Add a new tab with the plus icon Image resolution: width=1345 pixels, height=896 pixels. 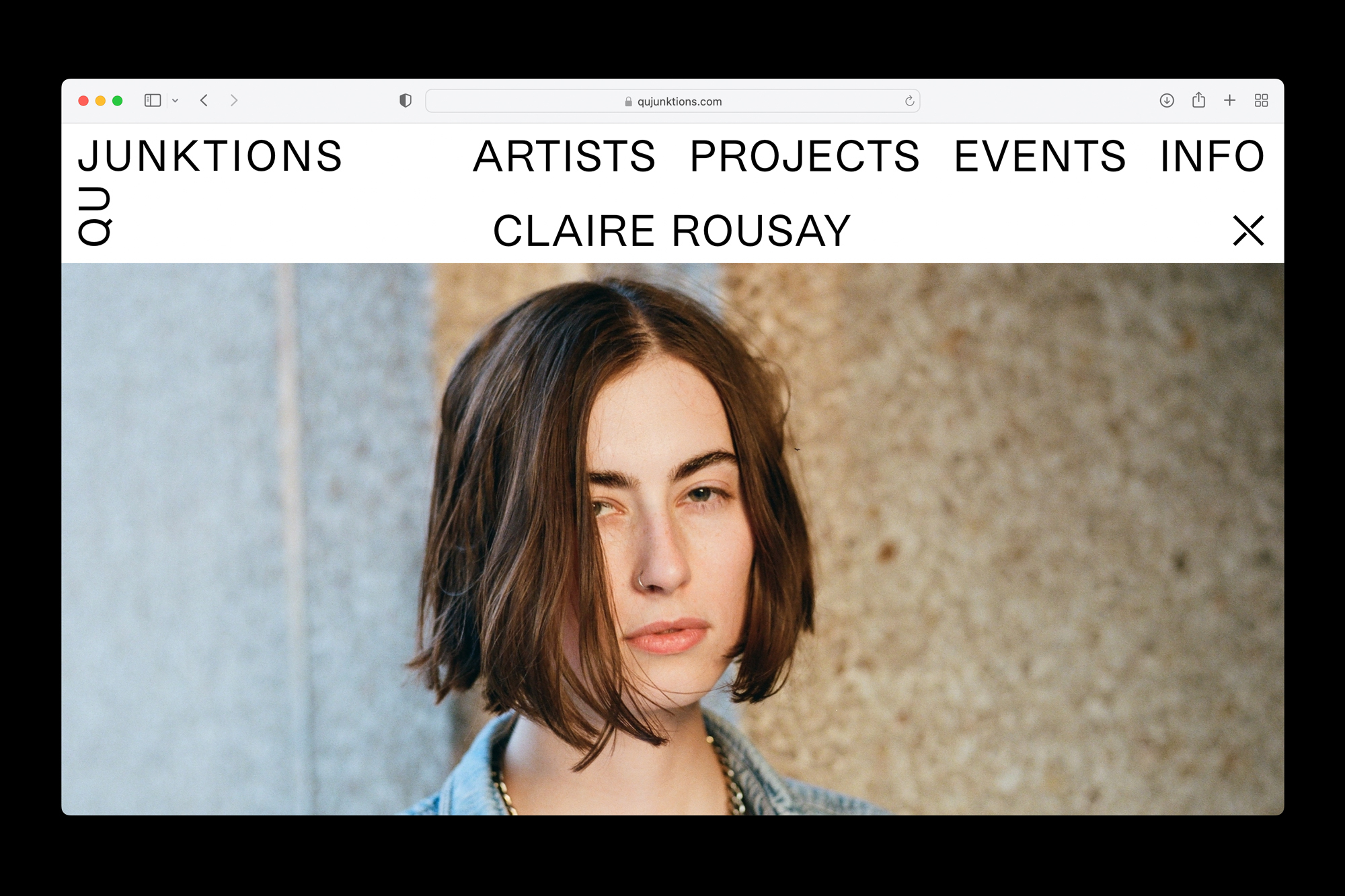coord(1229,101)
